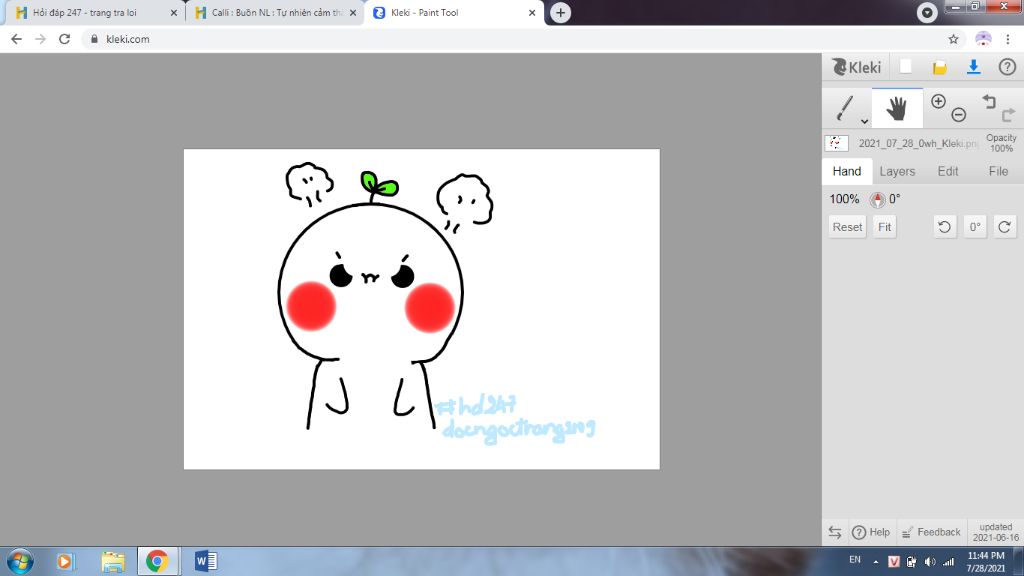Switch to the Hand tab
Viewport: 1024px width, 576px height.
(x=846, y=171)
